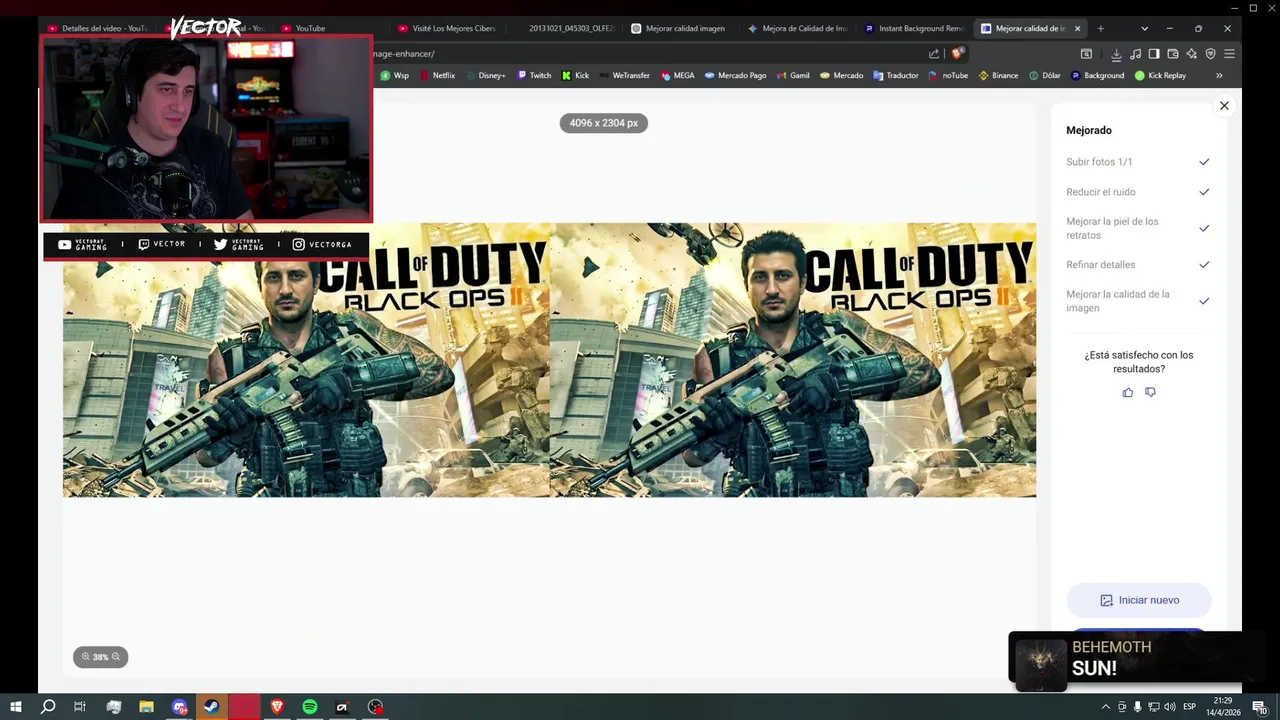Click the Refinar detalles checkmark
1280x720 pixels.
1204,265
